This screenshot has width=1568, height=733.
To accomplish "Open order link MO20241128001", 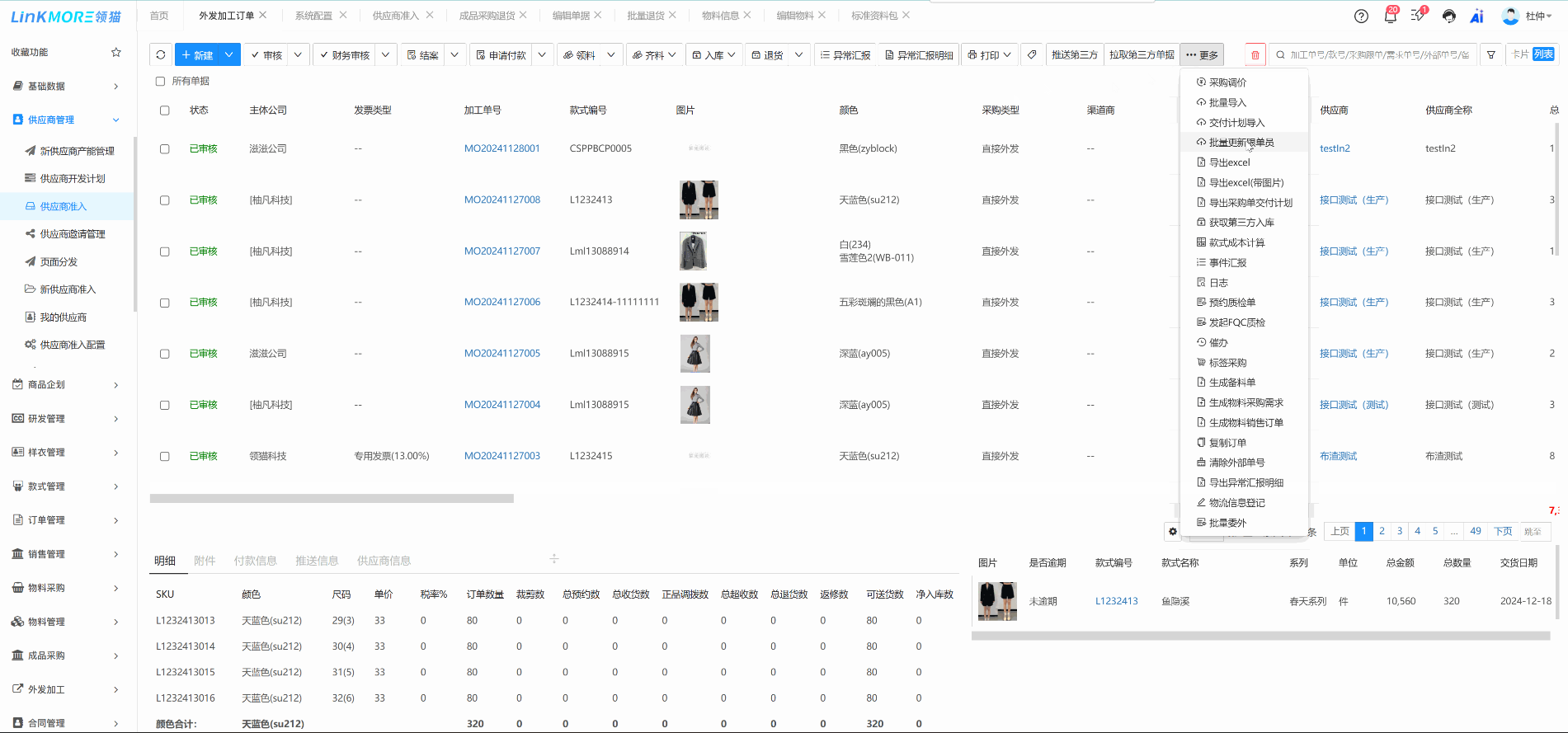I will click(x=501, y=148).
